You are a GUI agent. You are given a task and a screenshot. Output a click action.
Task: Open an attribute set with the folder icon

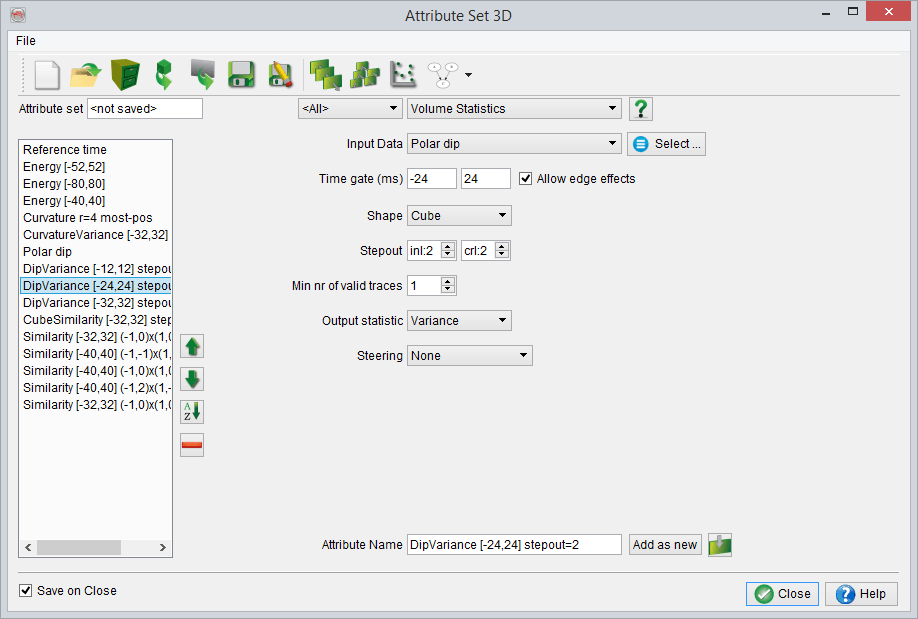[86, 75]
